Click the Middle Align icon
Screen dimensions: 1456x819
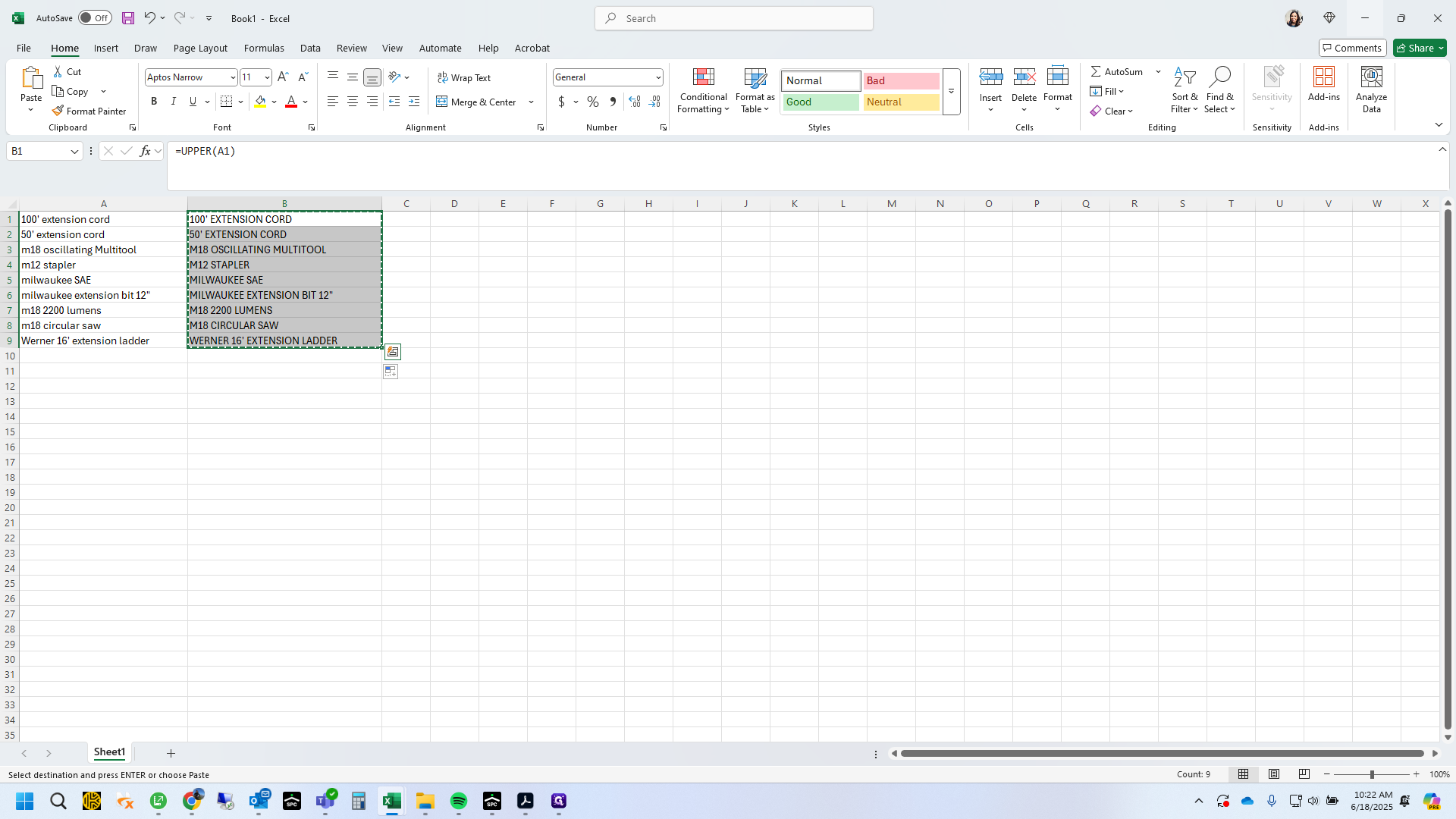pyautogui.click(x=353, y=77)
